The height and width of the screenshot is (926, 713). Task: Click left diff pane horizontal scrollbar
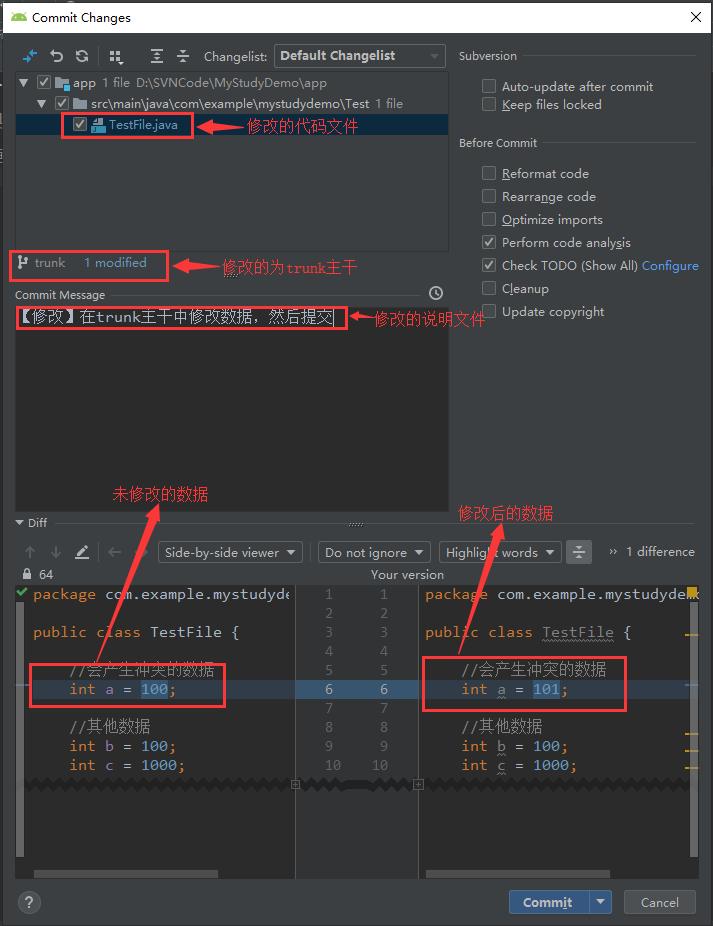[126, 873]
